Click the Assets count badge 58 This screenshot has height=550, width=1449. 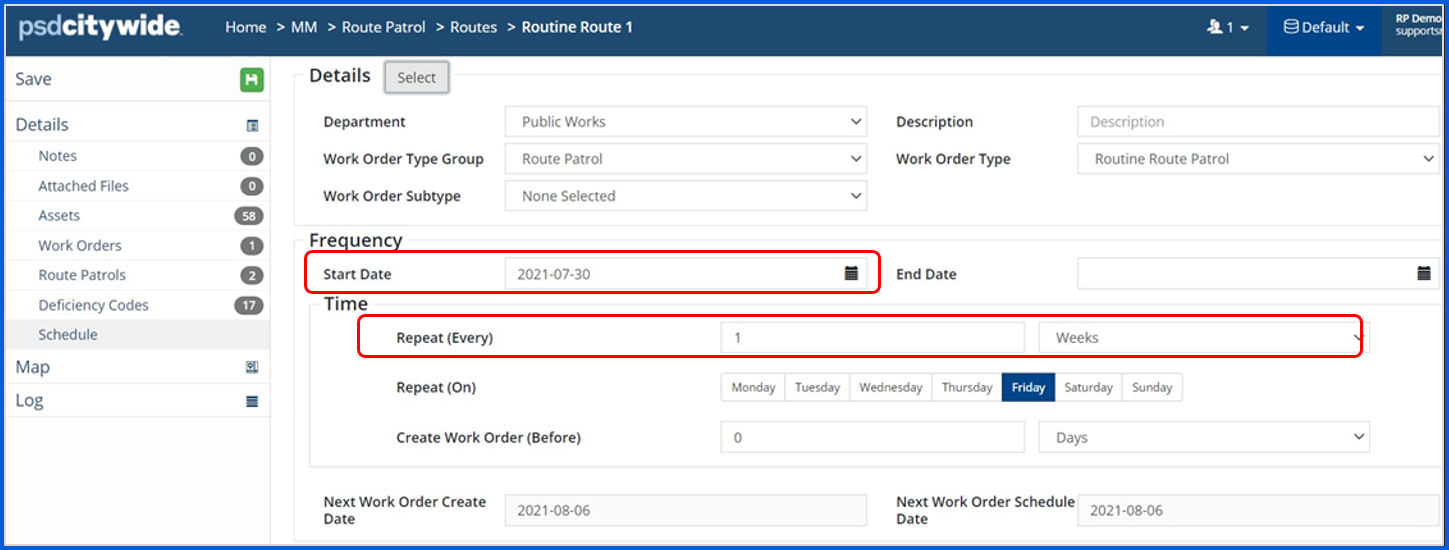click(249, 216)
